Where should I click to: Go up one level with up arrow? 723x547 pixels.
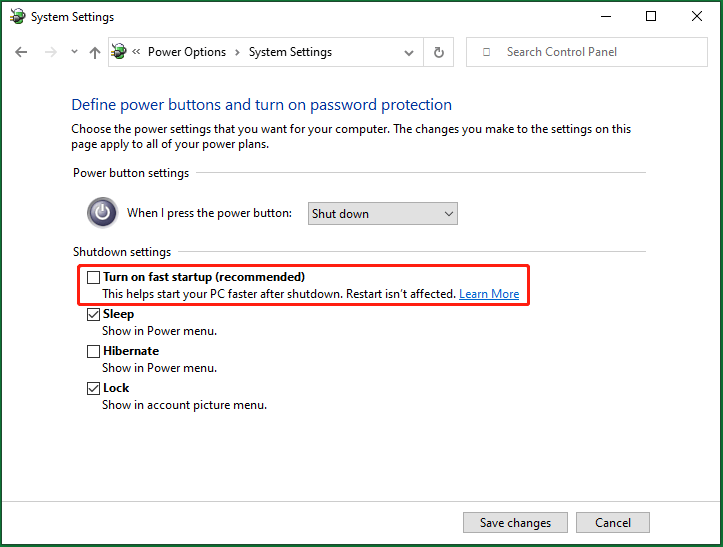[95, 53]
